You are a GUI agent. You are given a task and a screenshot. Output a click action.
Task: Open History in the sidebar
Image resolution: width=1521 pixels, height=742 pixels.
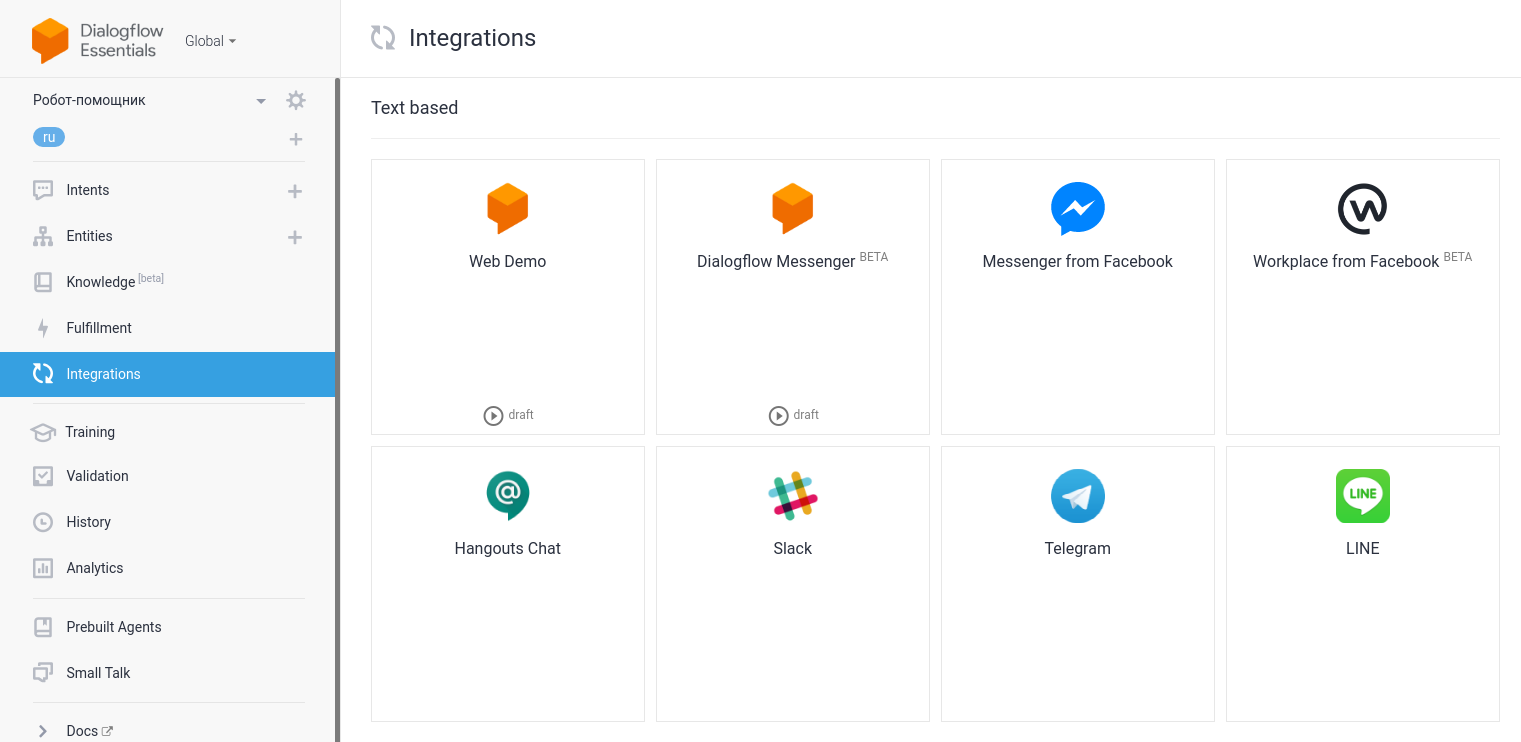tap(88, 522)
